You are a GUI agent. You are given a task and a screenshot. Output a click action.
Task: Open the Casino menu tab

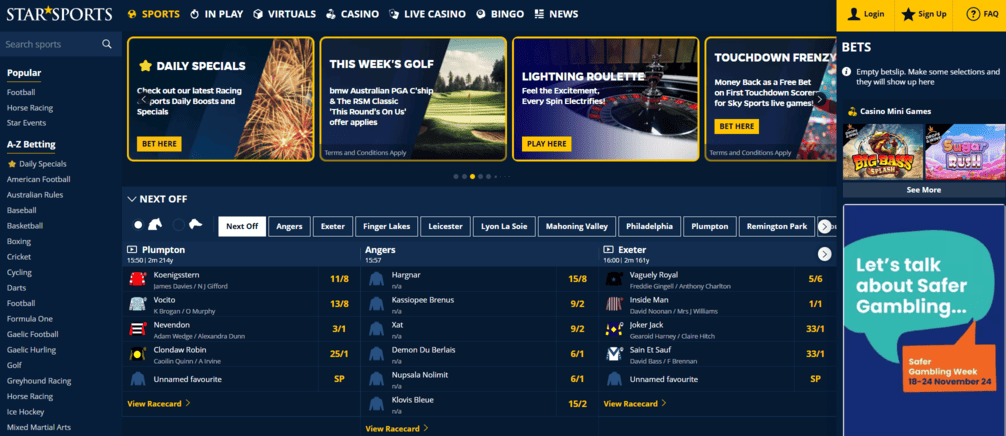352,14
